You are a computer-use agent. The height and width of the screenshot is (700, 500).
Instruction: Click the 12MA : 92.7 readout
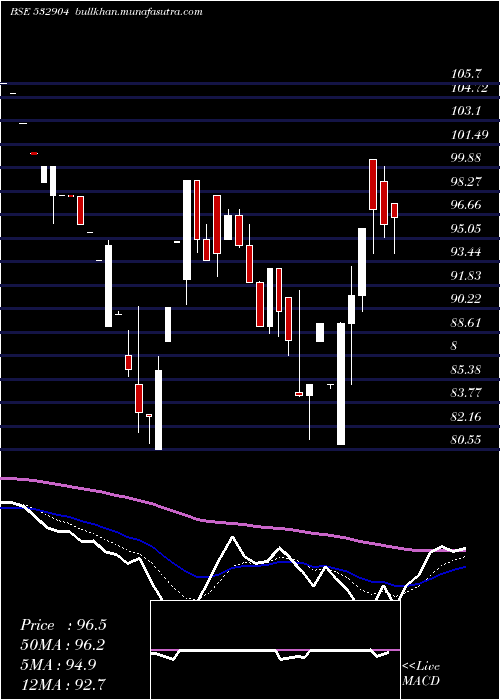pos(63,684)
